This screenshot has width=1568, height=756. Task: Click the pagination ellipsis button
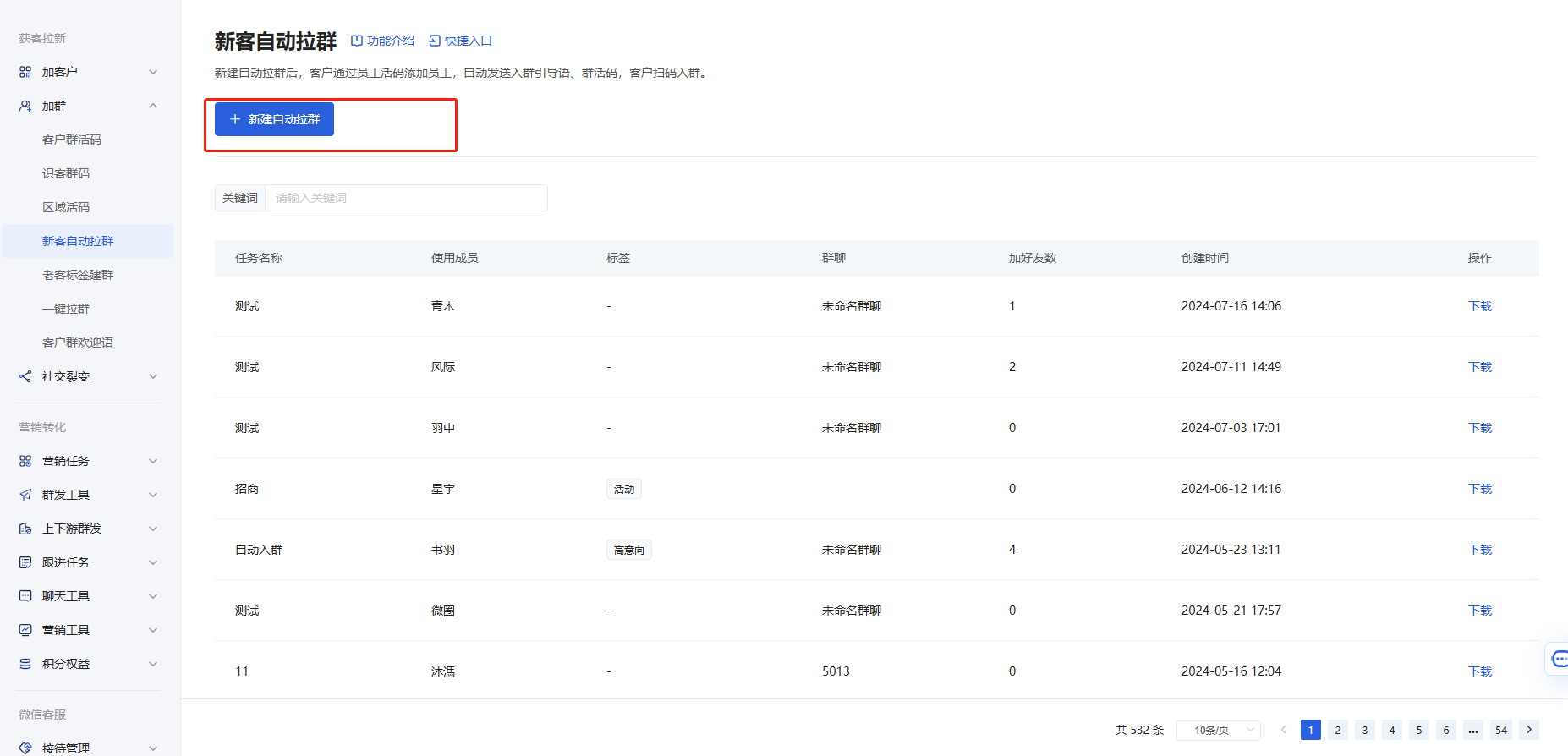point(1473,730)
